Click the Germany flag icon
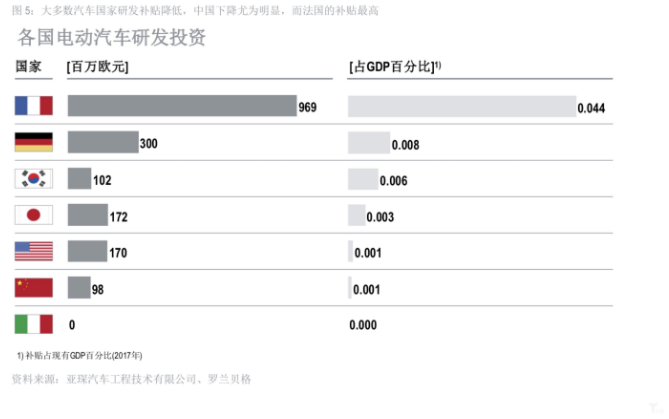 point(34,142)
